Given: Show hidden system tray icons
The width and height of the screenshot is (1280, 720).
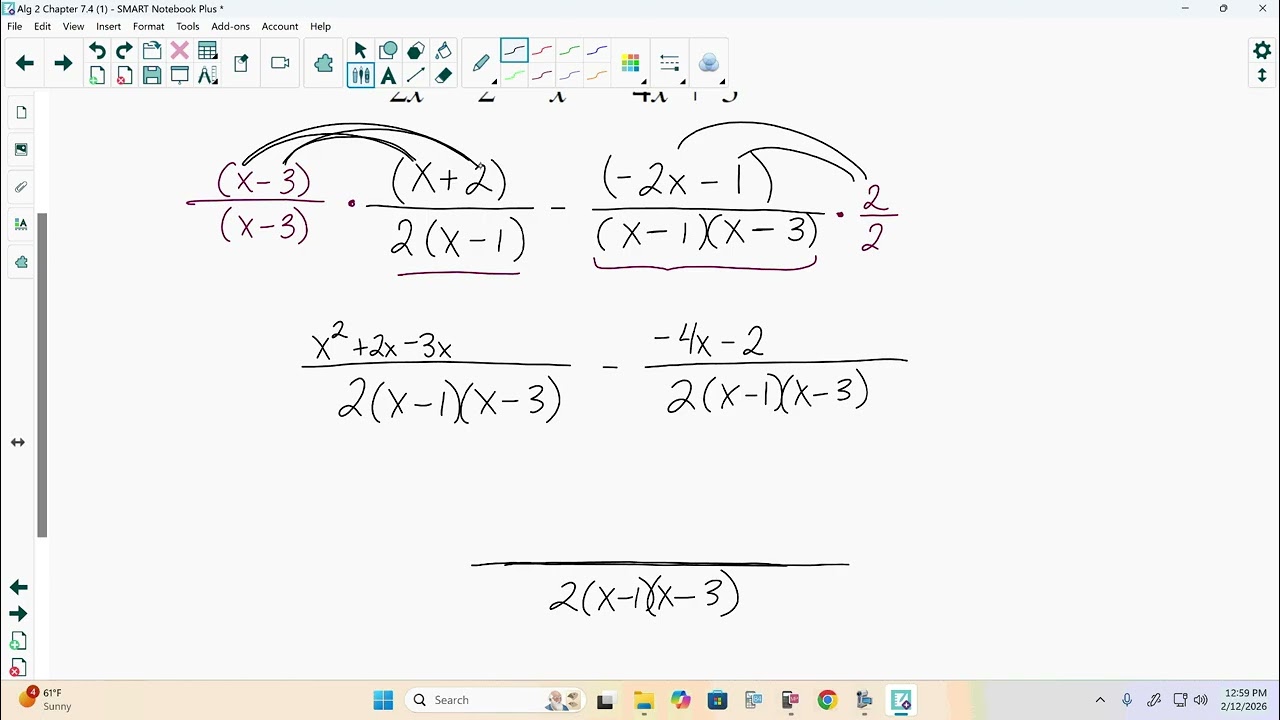Looking at the screenshot, I should pos(1101,700).
